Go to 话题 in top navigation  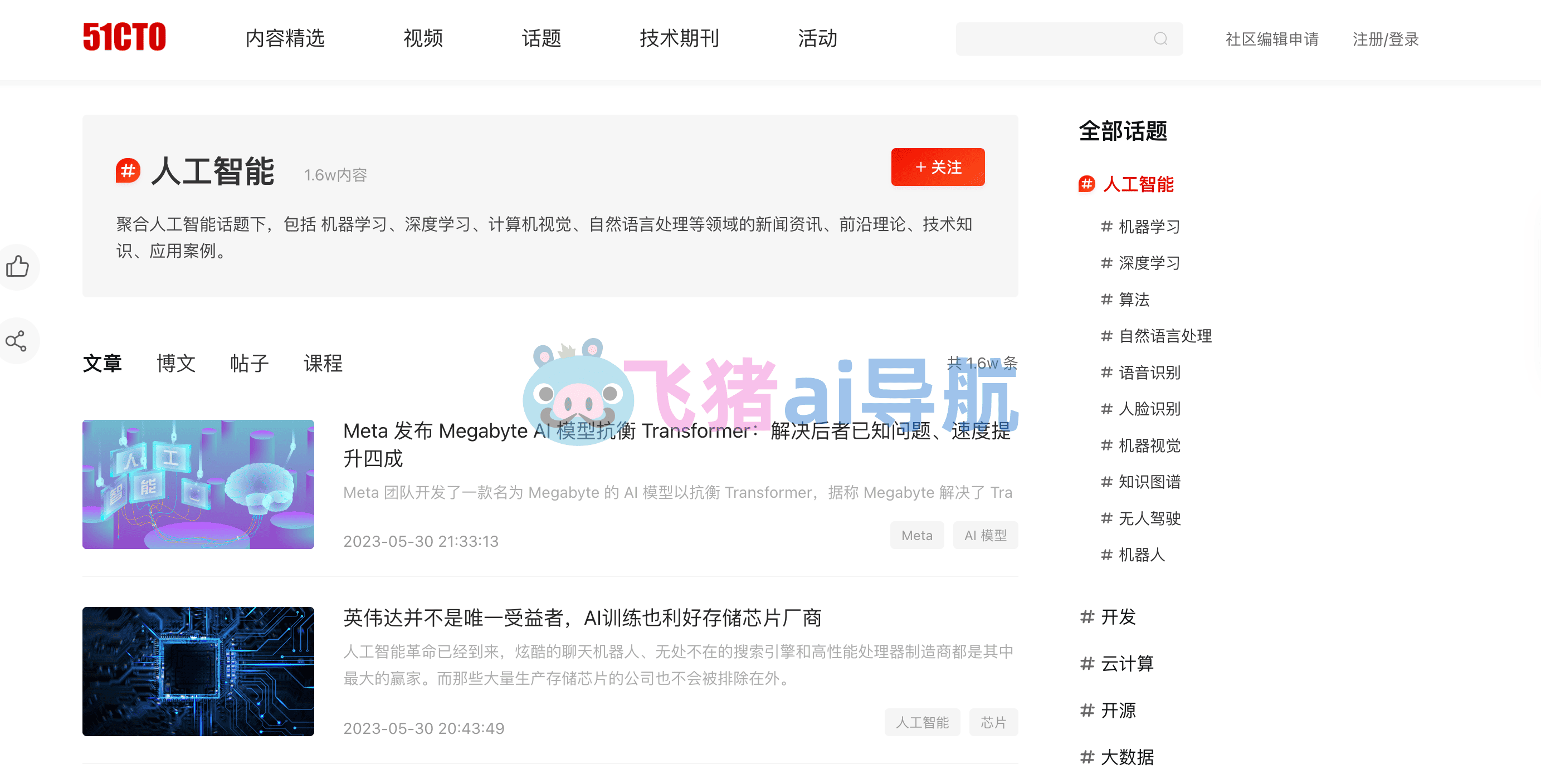542,38
